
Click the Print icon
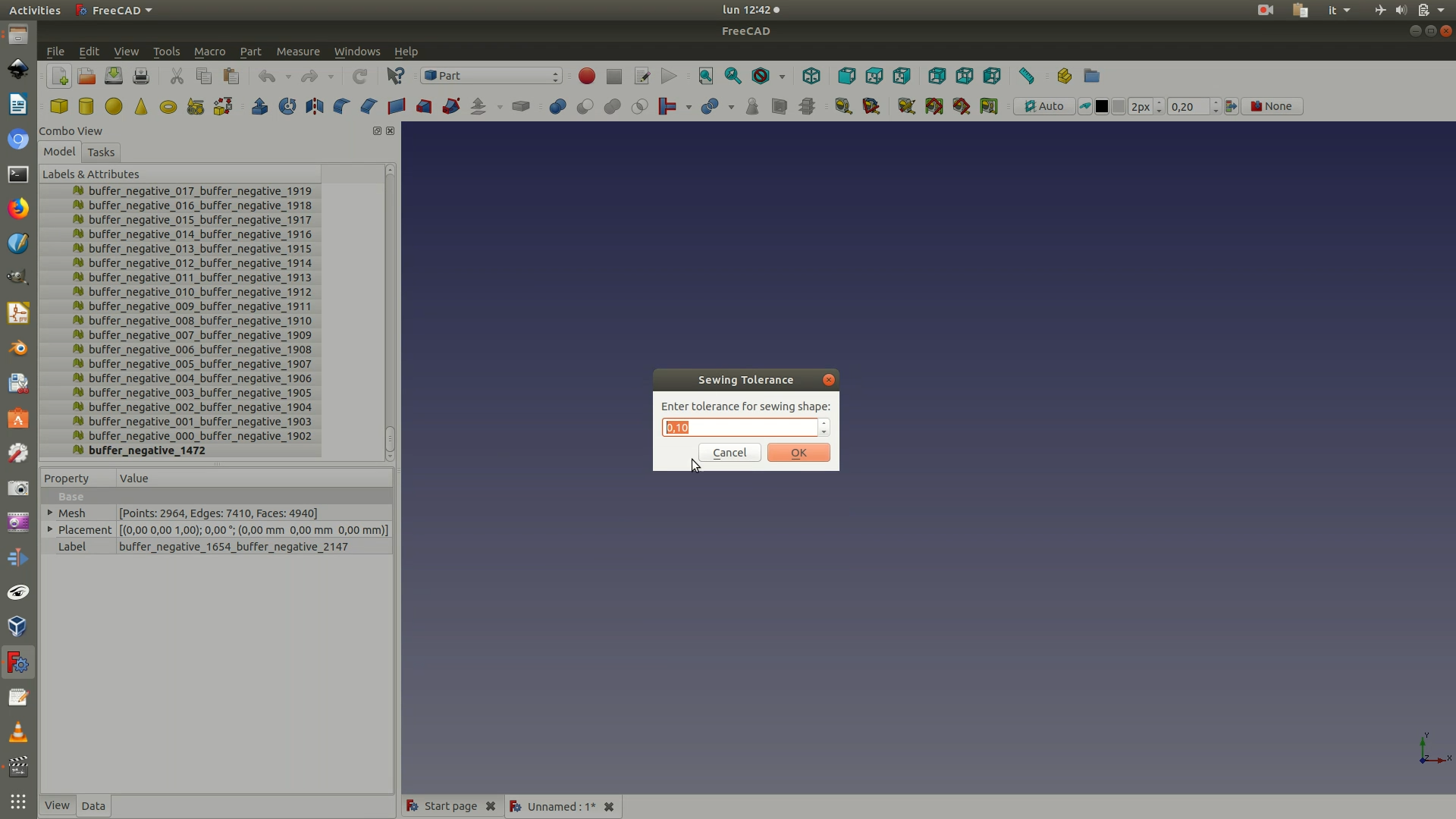(x=141, y=76)
